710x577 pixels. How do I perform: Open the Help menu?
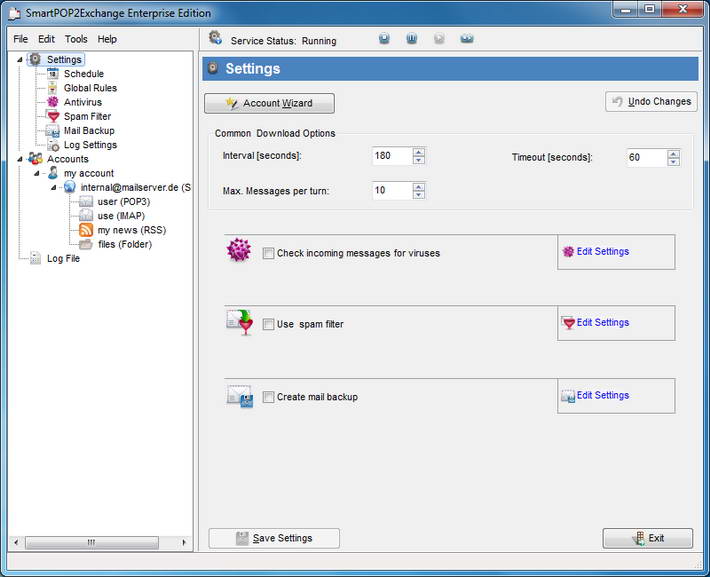coord(107,39)
